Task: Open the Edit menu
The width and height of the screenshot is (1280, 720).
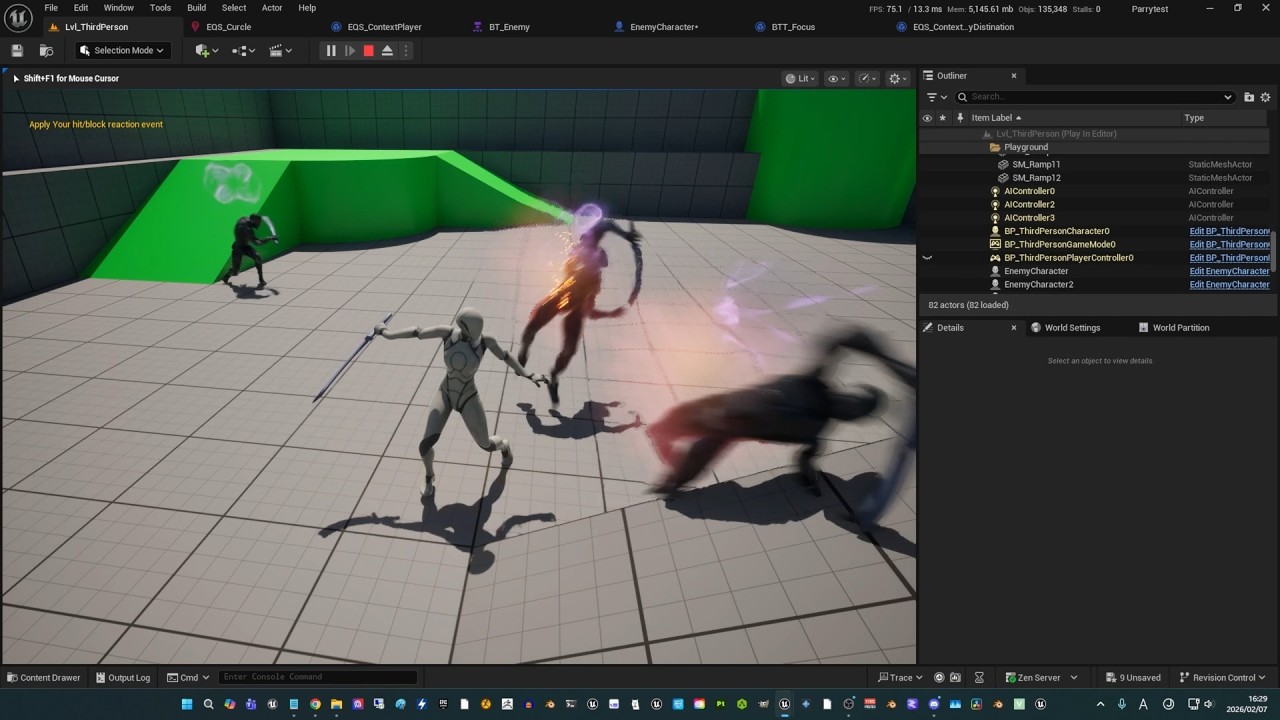Action: click(81, 8)
